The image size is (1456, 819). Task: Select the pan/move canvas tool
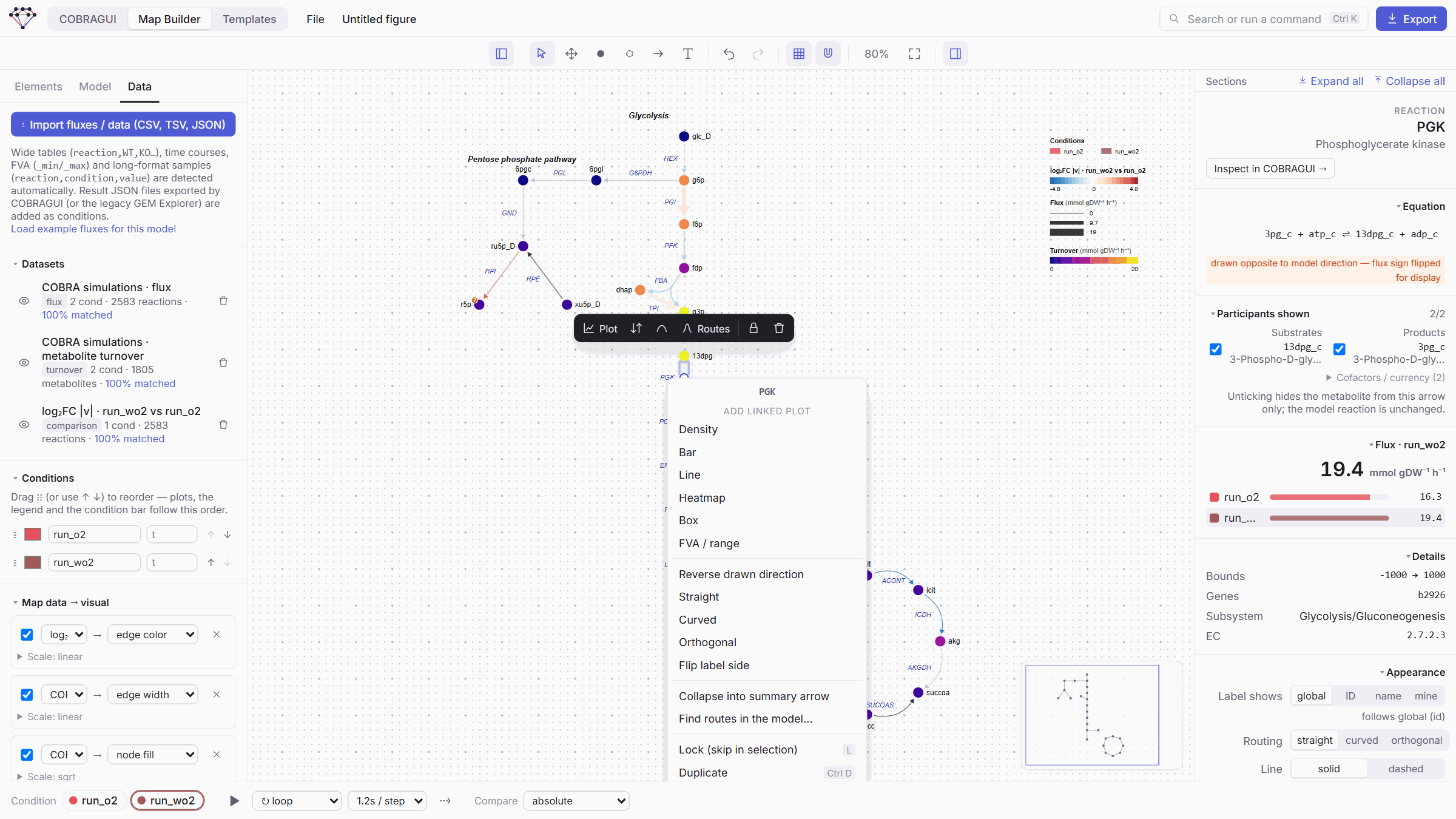(x=571, y=54)
